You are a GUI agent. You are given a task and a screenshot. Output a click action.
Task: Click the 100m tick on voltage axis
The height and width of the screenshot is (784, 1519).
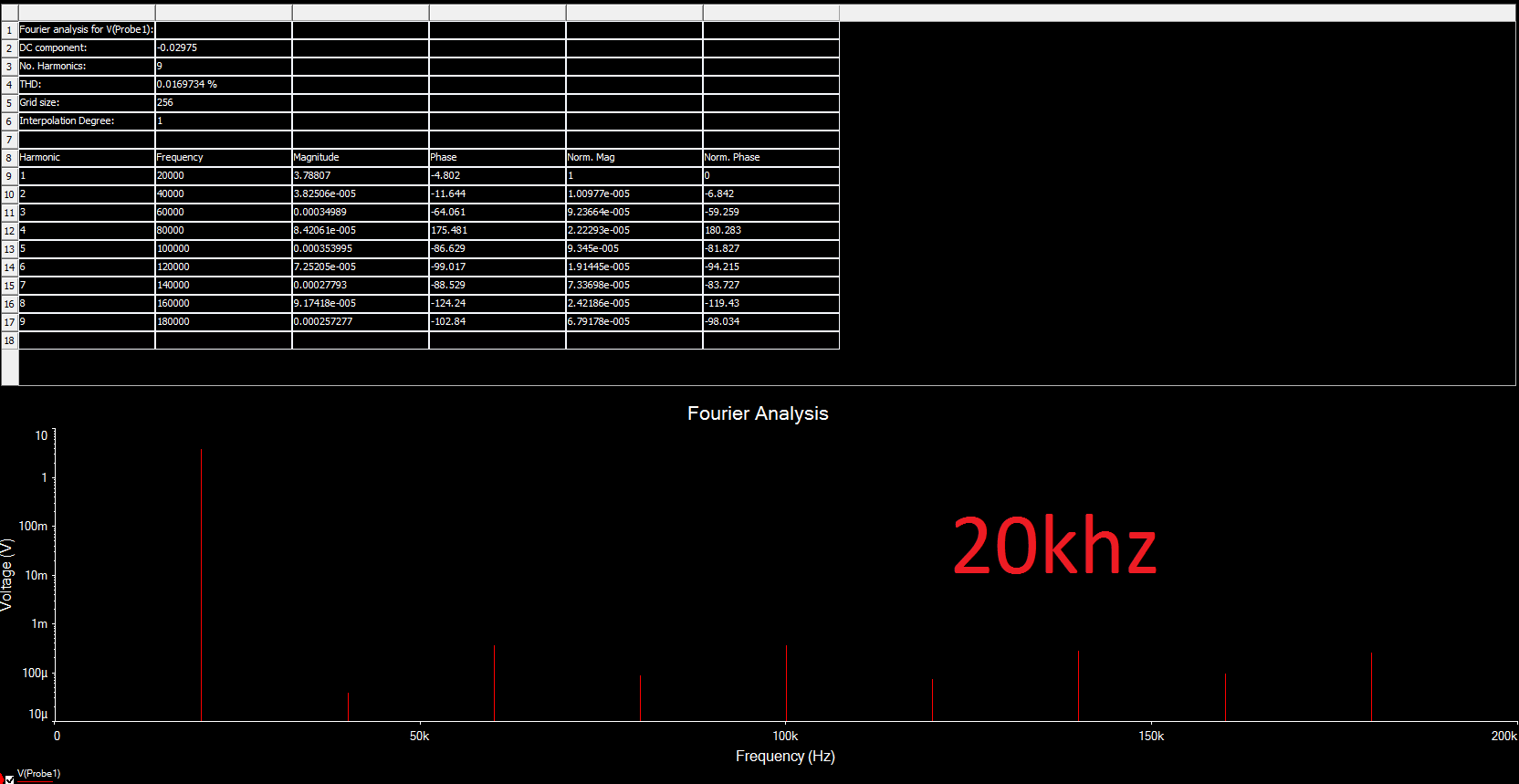tap(34, 526)
